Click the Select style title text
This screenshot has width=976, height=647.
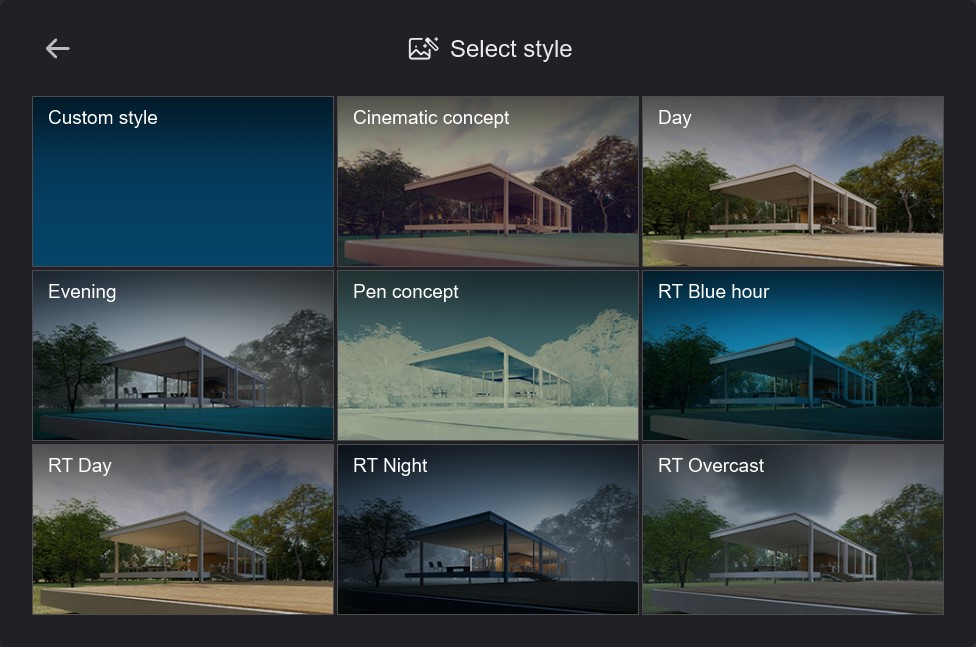tap(511, 49)
